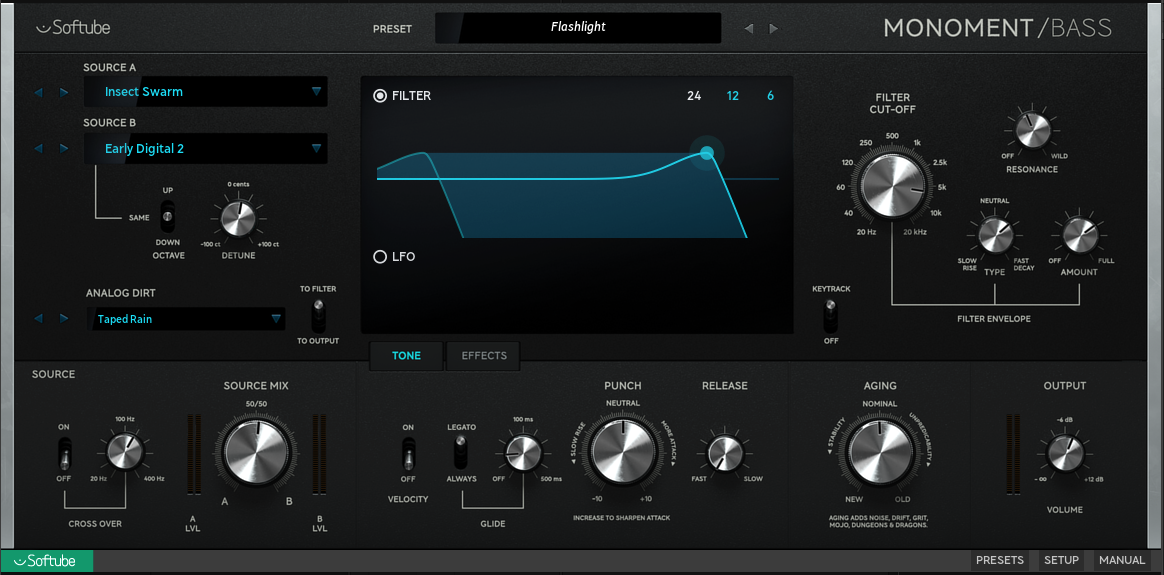
Task: Click the Source B next arrow icon
Action: (x=64, y=149)
